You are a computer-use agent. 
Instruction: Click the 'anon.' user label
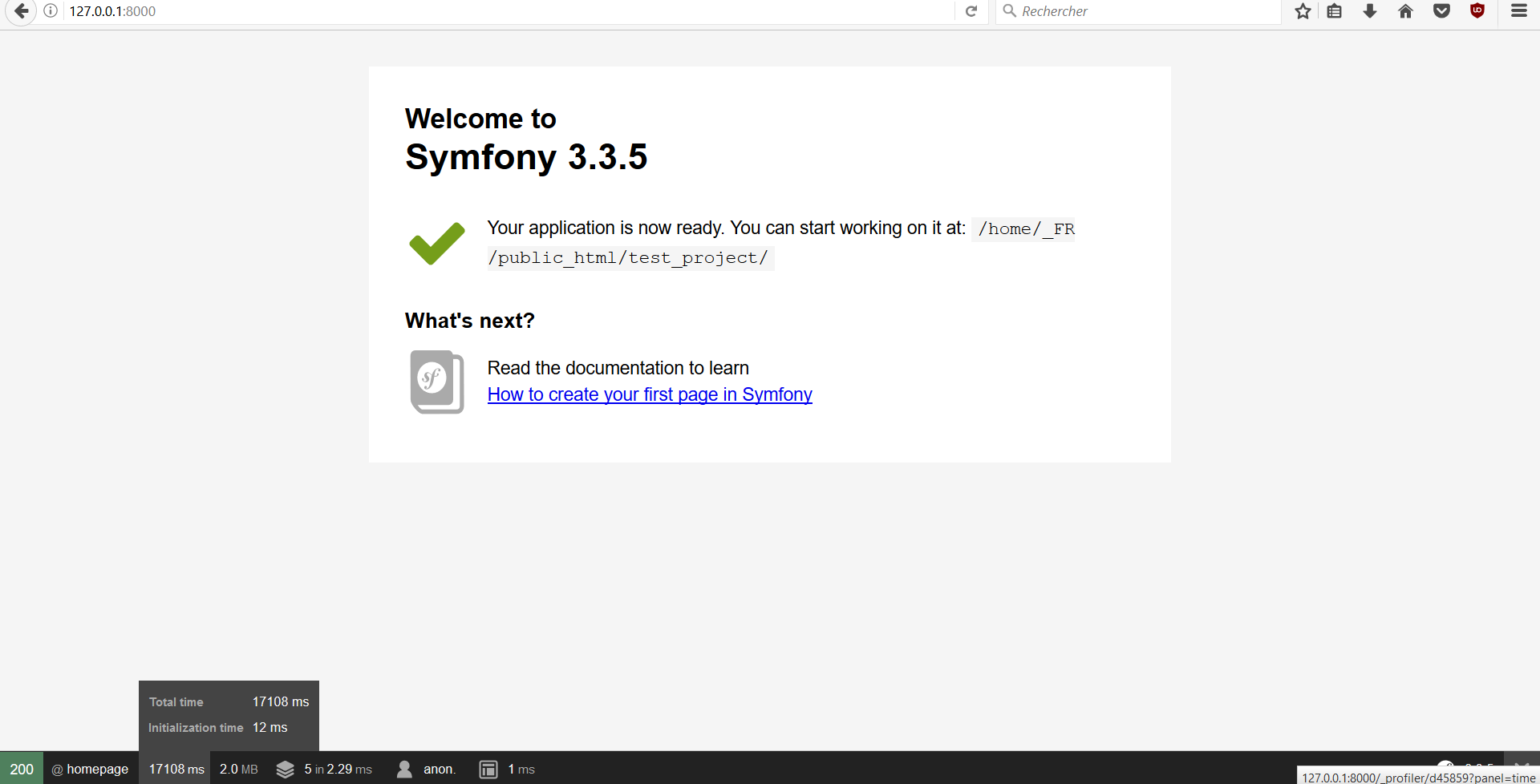pyautogui.click(x=440, y=770)
